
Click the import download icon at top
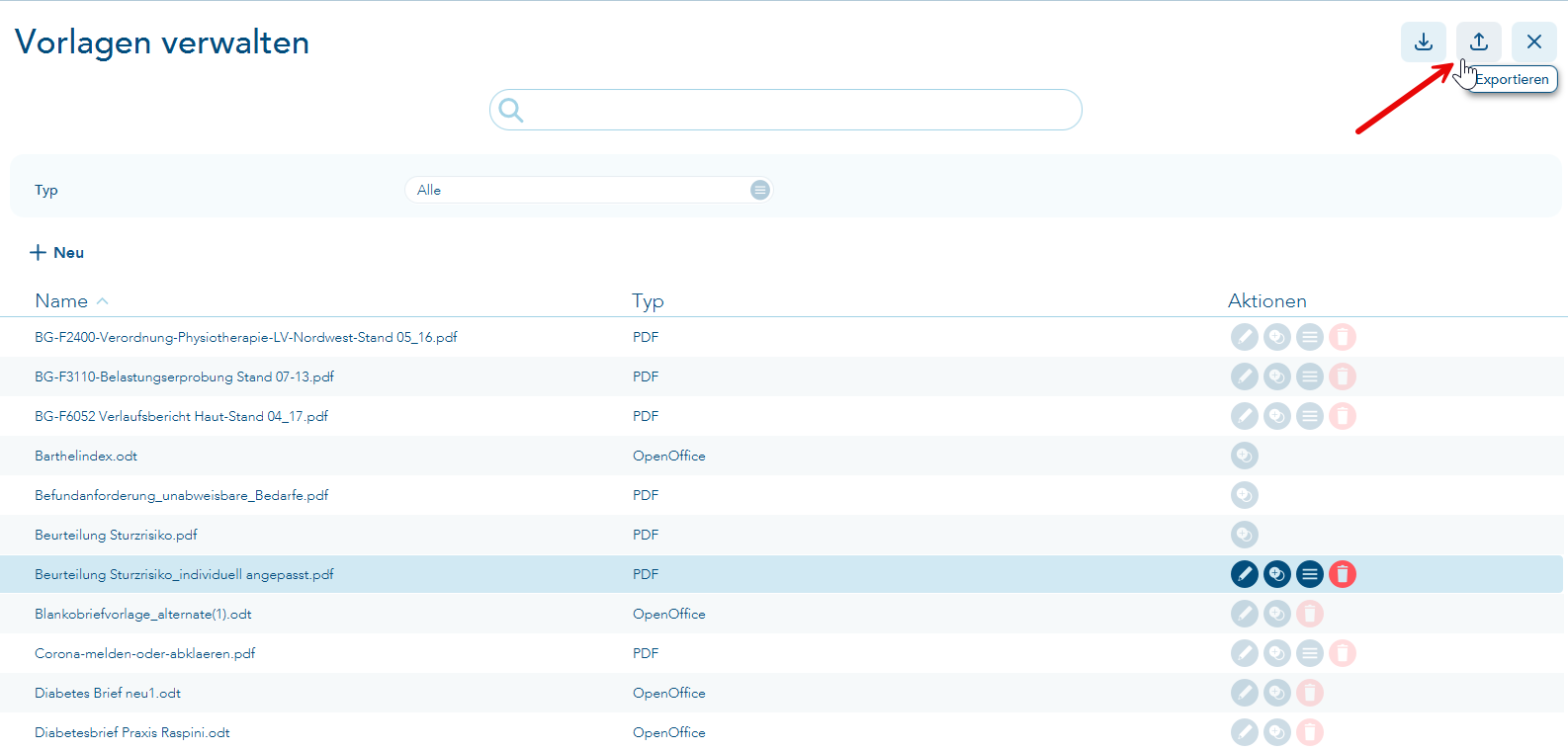[x=1424, y=42]
